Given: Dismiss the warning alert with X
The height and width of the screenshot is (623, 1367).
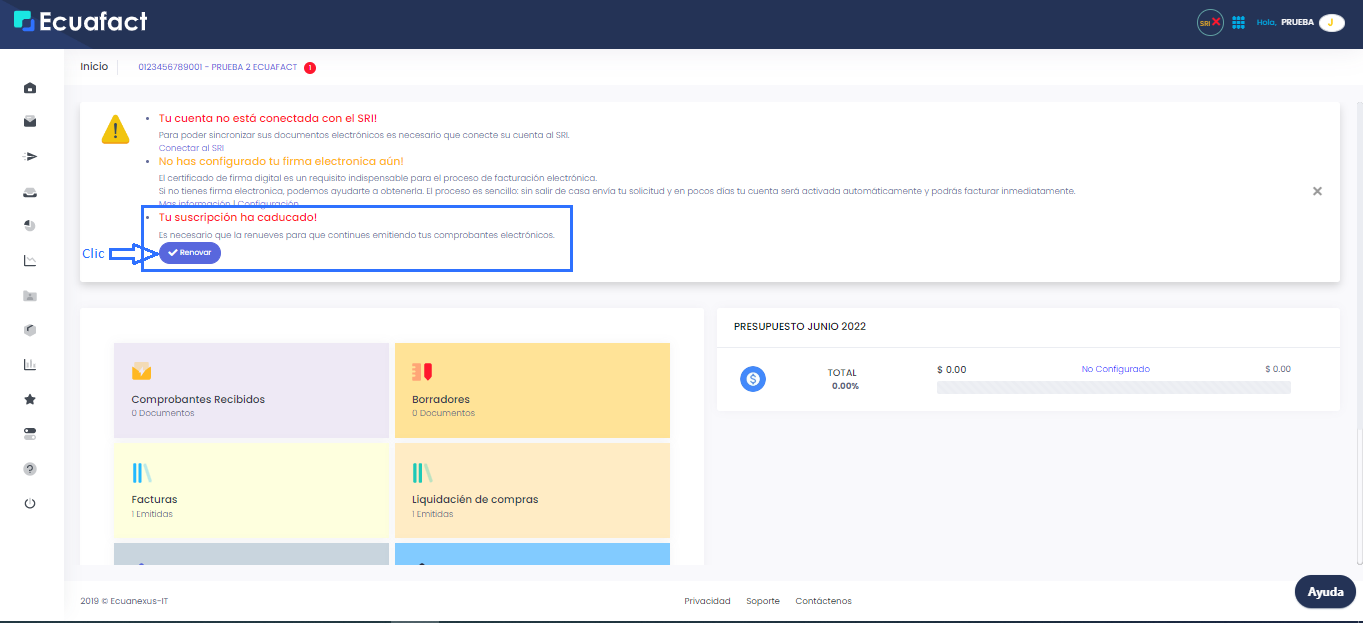Looking at the screenshot, I should tap(1317, 191).
